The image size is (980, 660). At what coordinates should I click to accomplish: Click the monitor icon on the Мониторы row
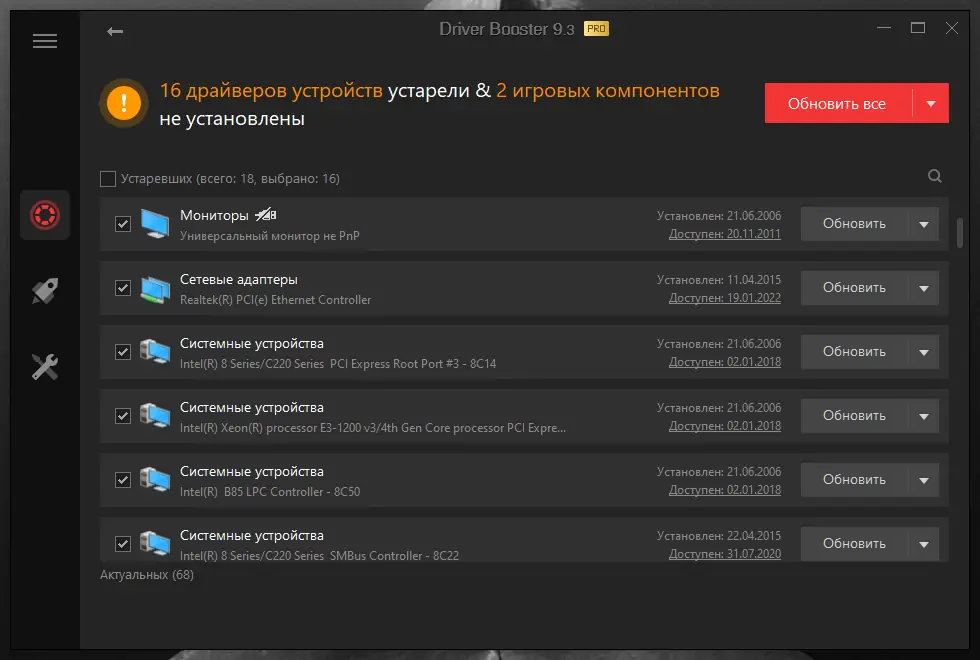156,223
